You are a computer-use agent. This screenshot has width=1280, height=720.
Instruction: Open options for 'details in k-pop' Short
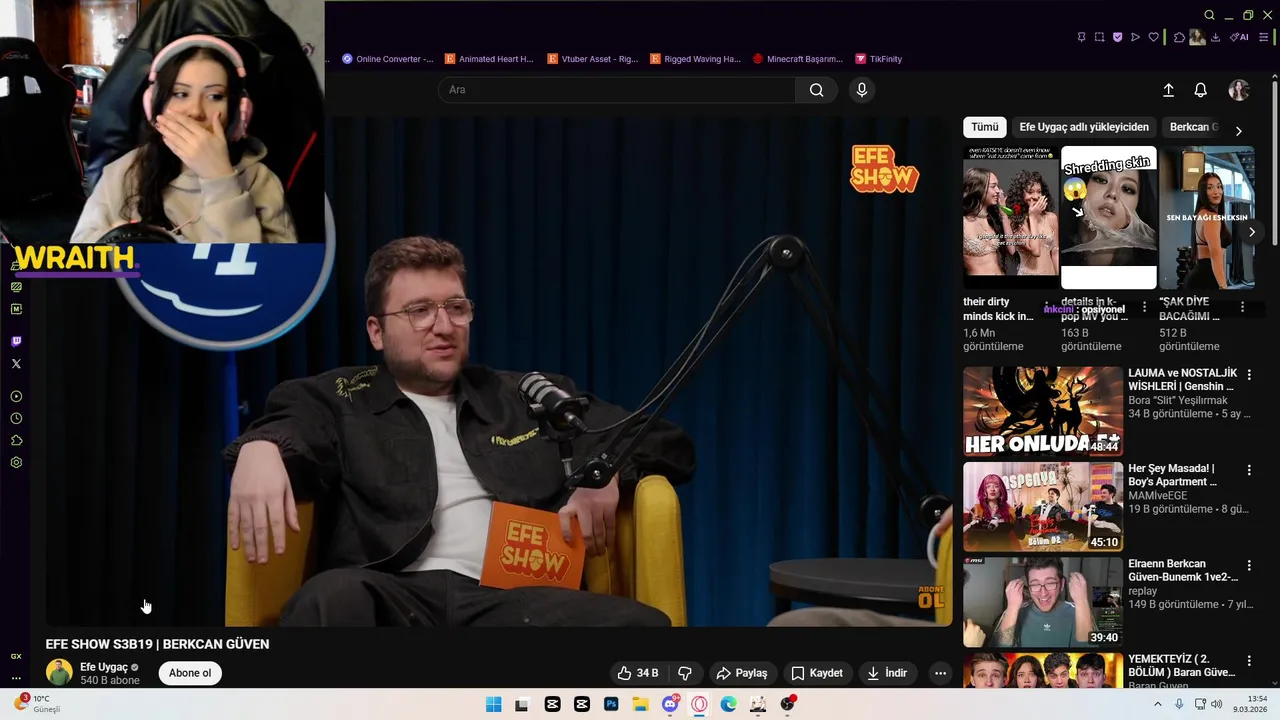(x=1144, y=308)
